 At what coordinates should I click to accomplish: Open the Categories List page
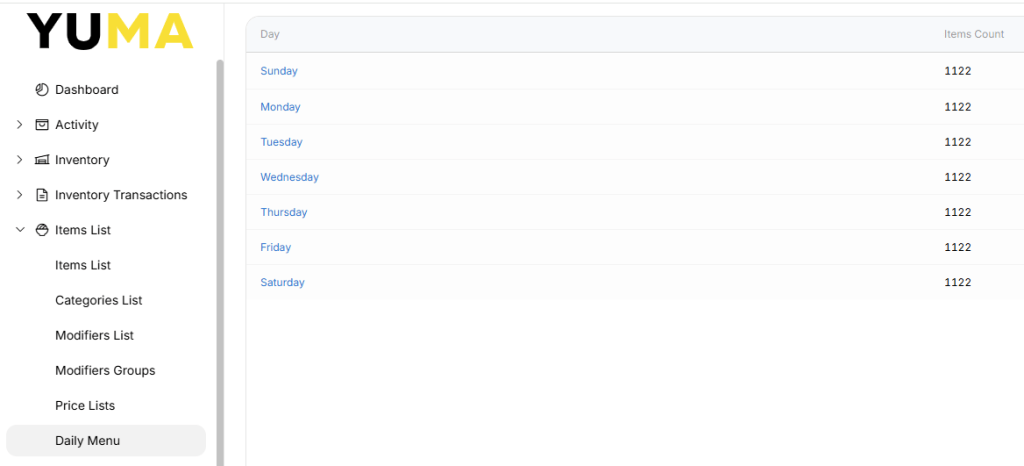pyautogui.click(x=99, y=300)
